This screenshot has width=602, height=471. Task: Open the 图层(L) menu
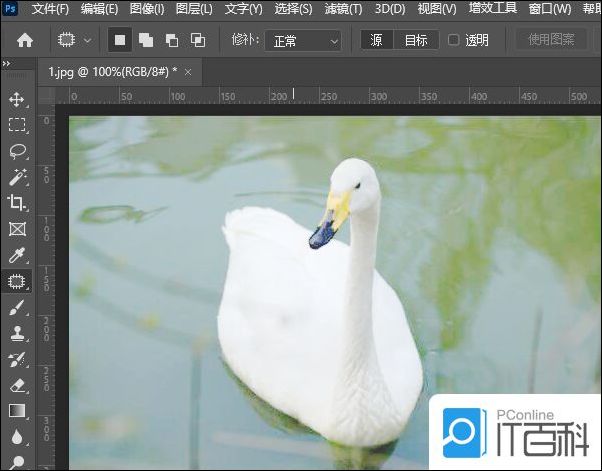tap(194, 9)
